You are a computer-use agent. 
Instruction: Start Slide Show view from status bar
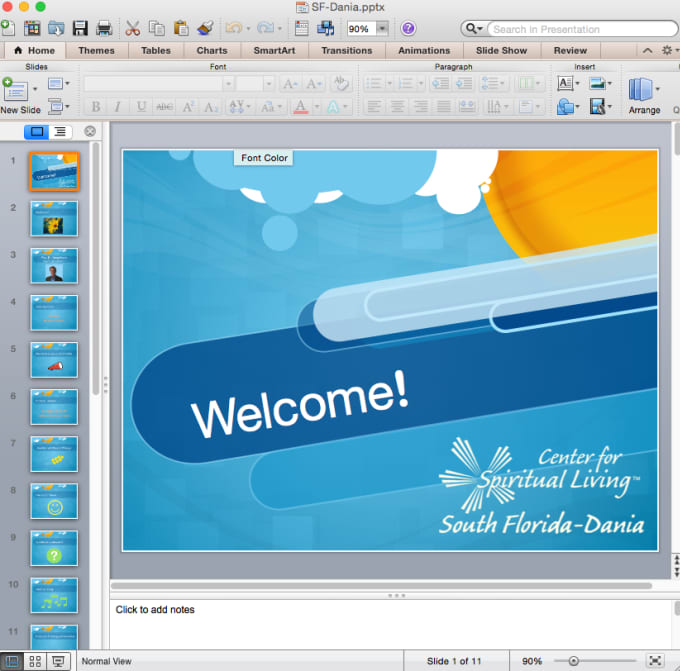[58, 661]
